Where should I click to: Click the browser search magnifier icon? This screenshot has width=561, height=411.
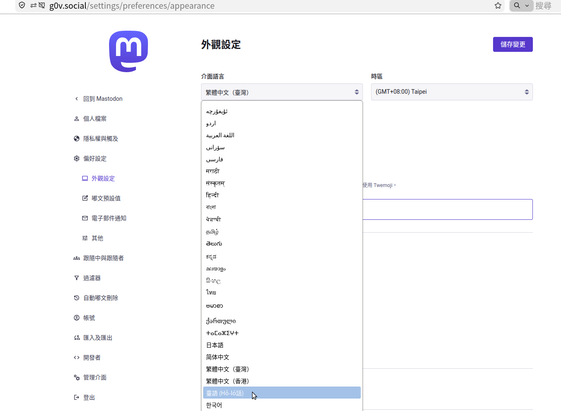coord(517,6)
